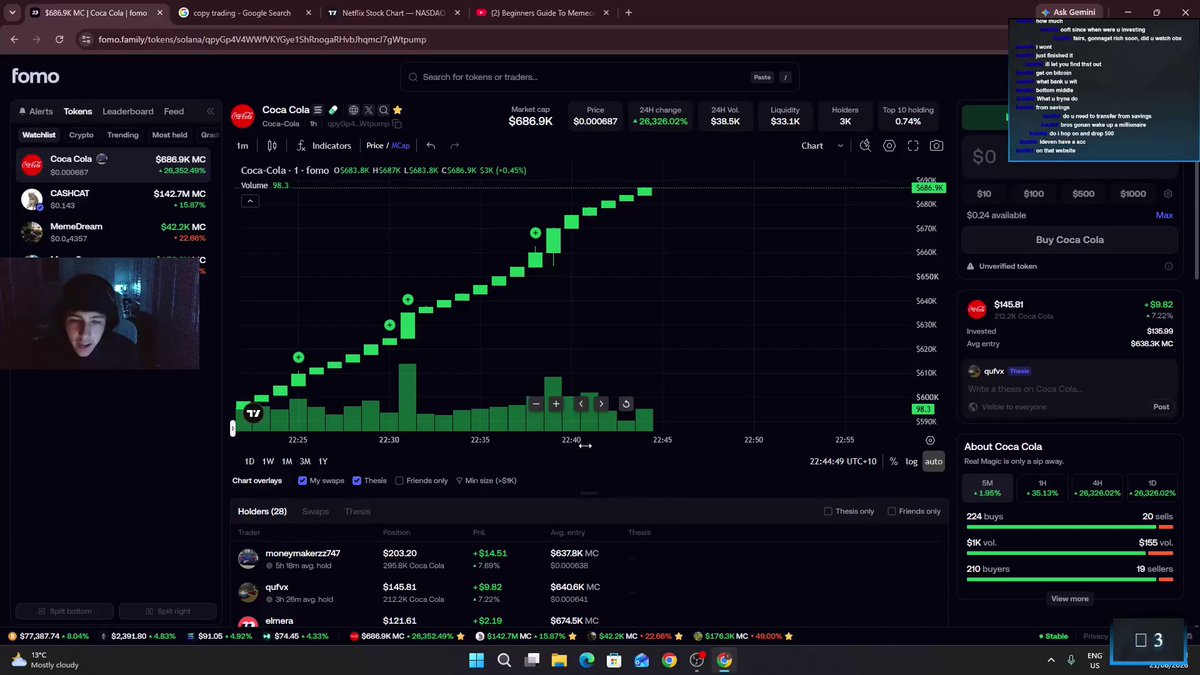Toggle auto scale on the chart
The width and height of the screenshot is (1200, 675).
(x=933, y=461)
